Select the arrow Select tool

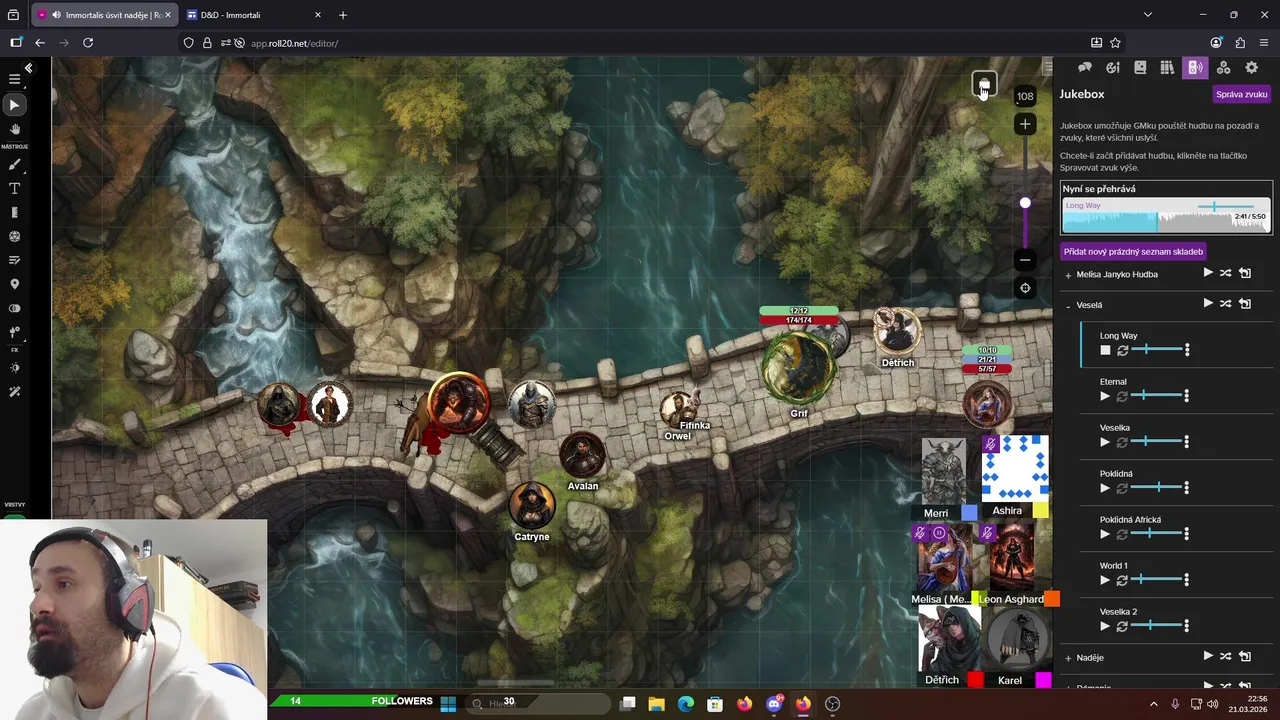point(14,105)
